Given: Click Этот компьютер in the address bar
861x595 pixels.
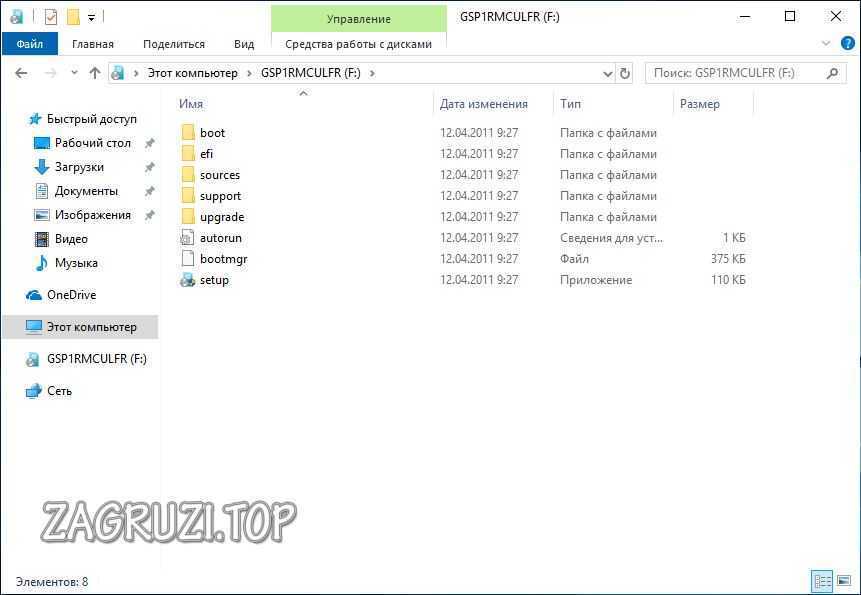Looking at the screenshot, I should 193,73.
